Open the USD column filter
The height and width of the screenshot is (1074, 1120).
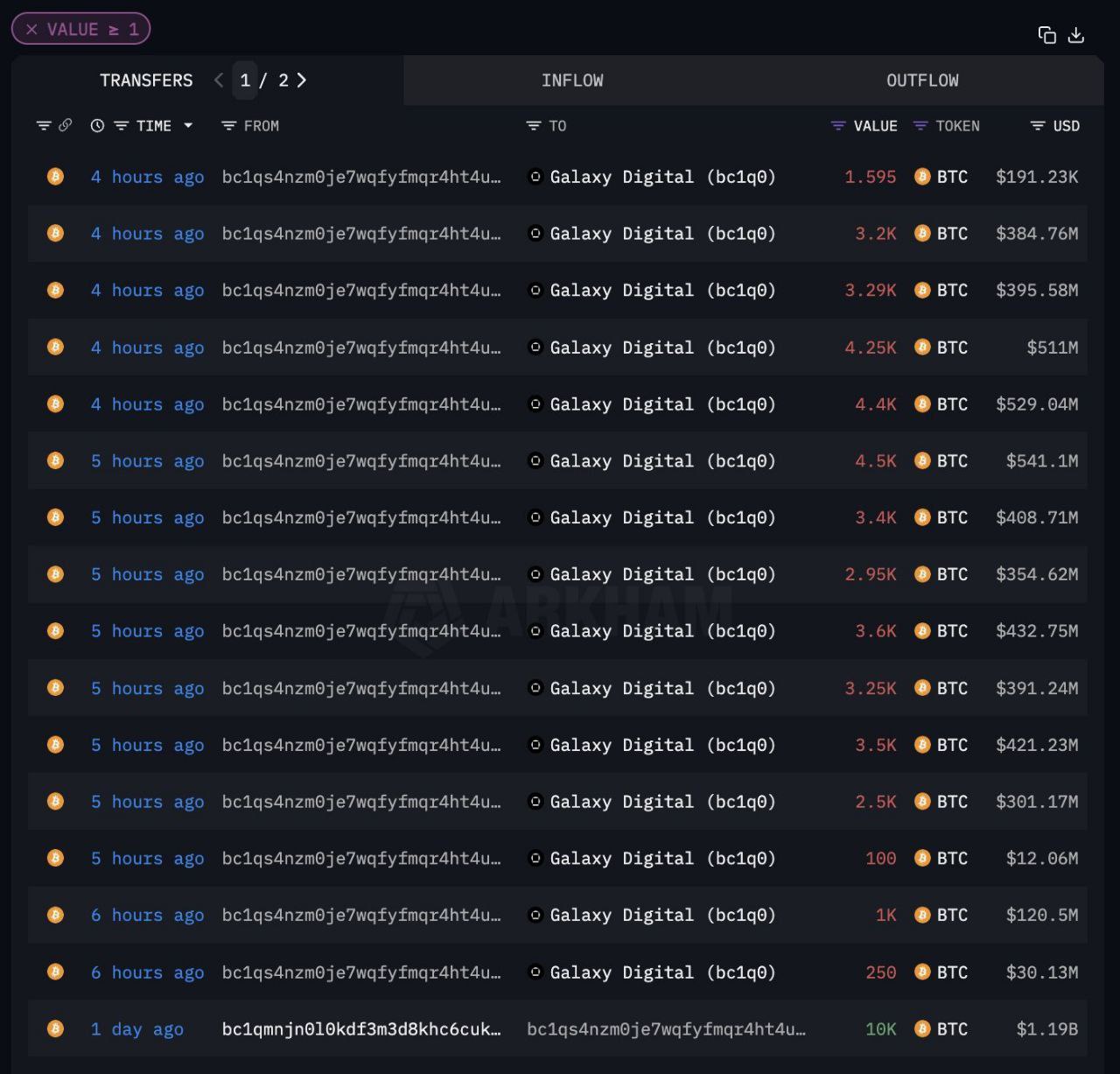point(1038,126)
